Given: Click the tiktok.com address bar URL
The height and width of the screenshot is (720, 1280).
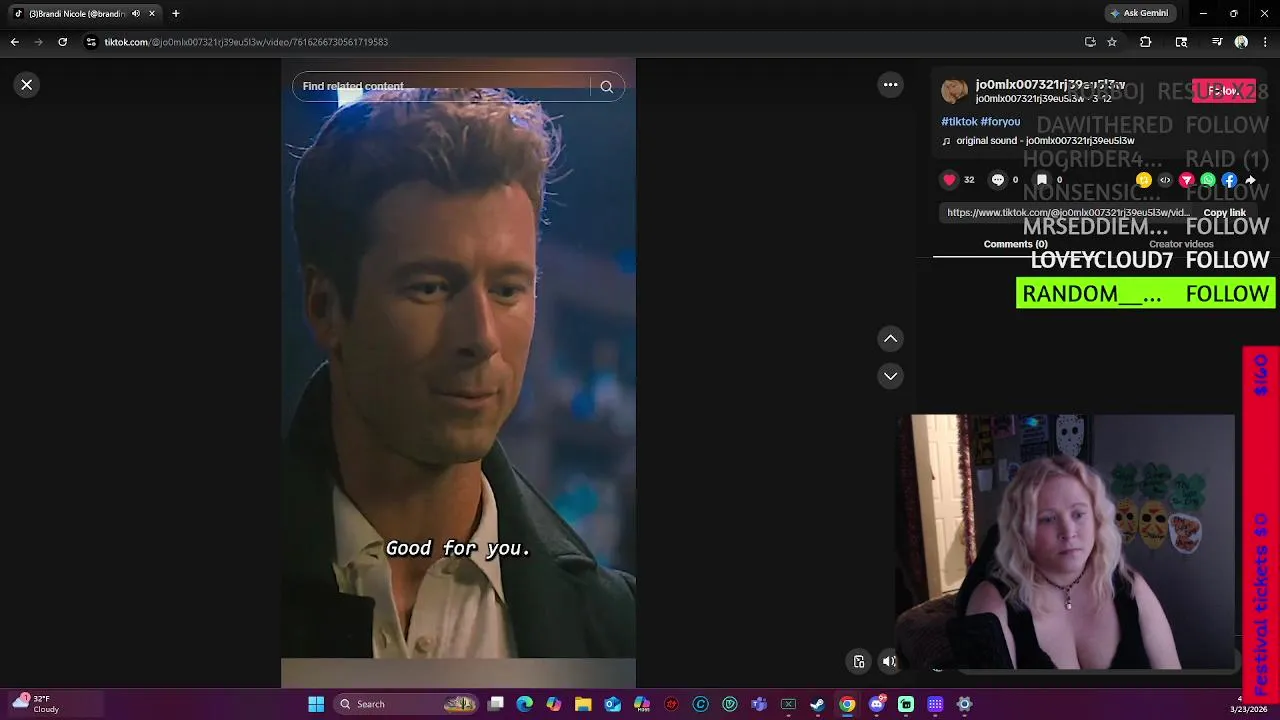Looking at the screenshot, I should (x=246, y=42).
